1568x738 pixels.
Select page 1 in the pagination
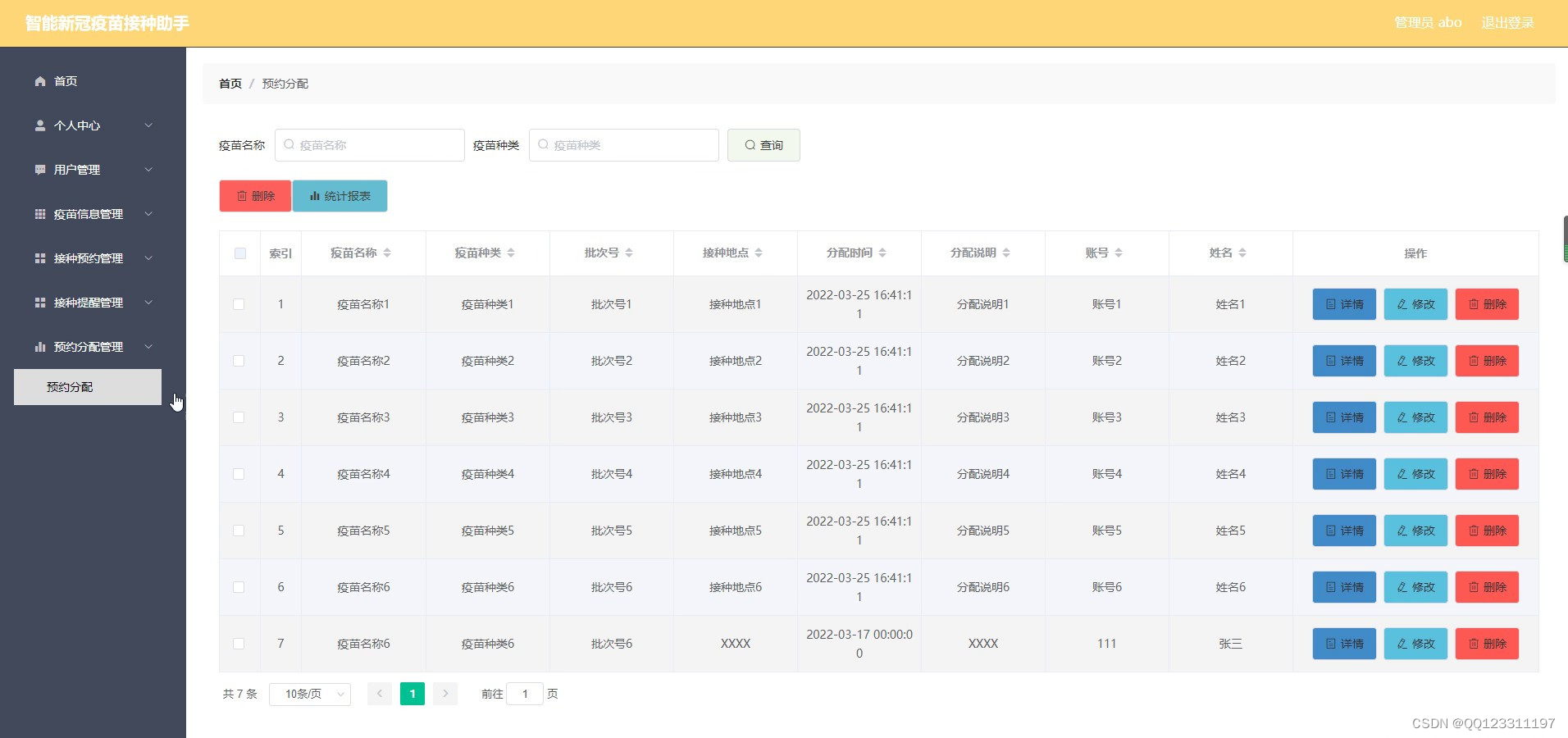coord(413,694)
